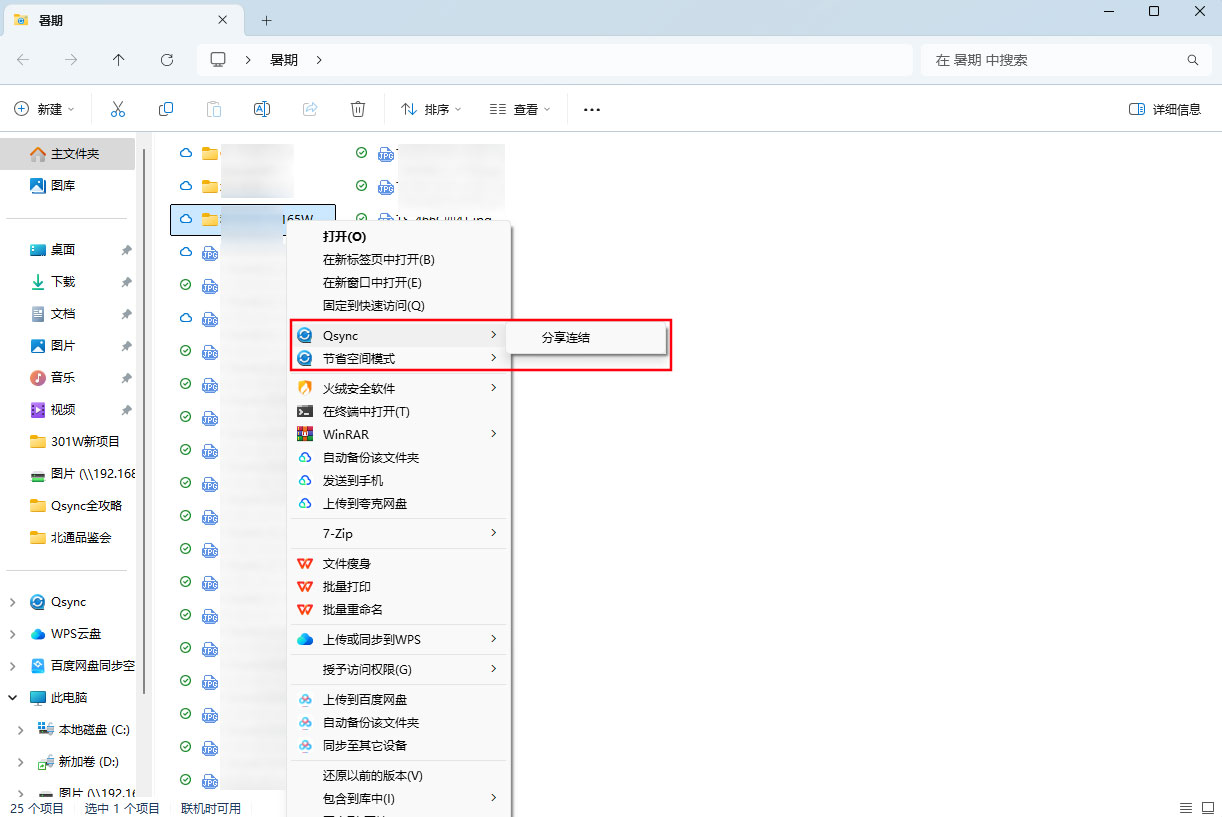
Task: Click the Rename icon in toolbar
Action: [262, 109]
